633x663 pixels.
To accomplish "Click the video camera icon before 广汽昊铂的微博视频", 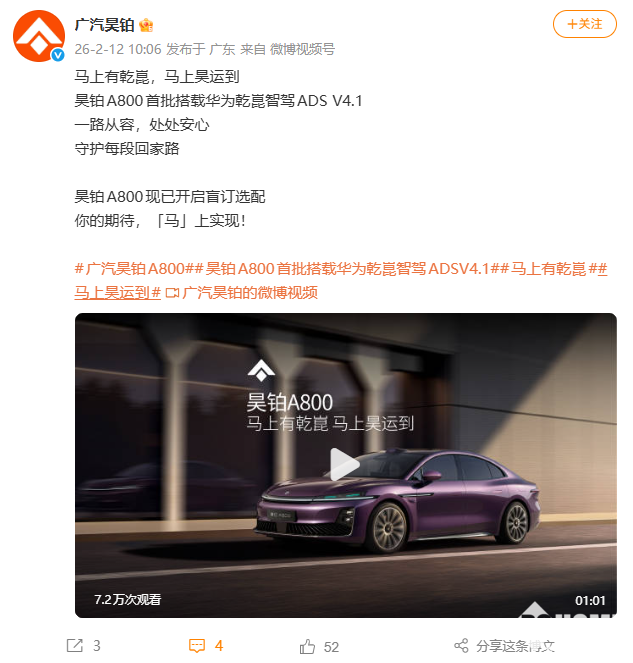I will (x=173, y=293).
